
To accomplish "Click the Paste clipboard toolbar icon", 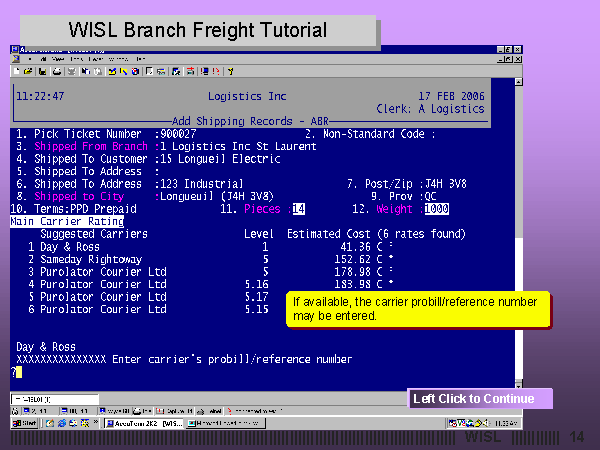I will pyautogui.click(x=98, y=71).
